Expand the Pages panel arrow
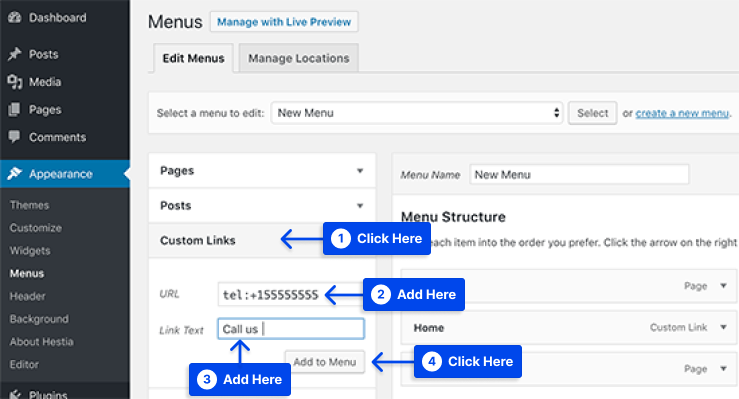The height and width of the screenshot is (399, 739). click(360, 171)
